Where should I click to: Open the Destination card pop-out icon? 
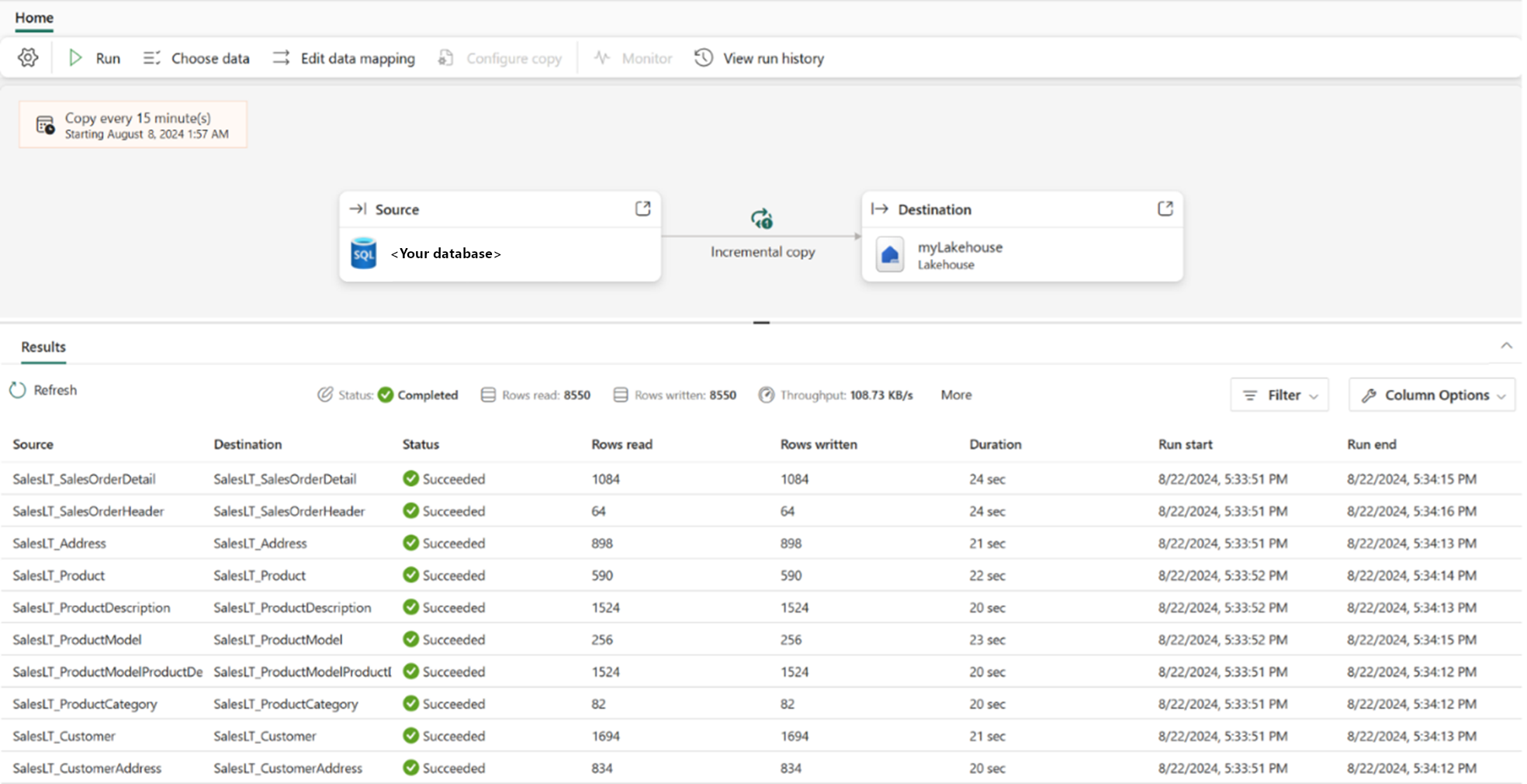1165,209
